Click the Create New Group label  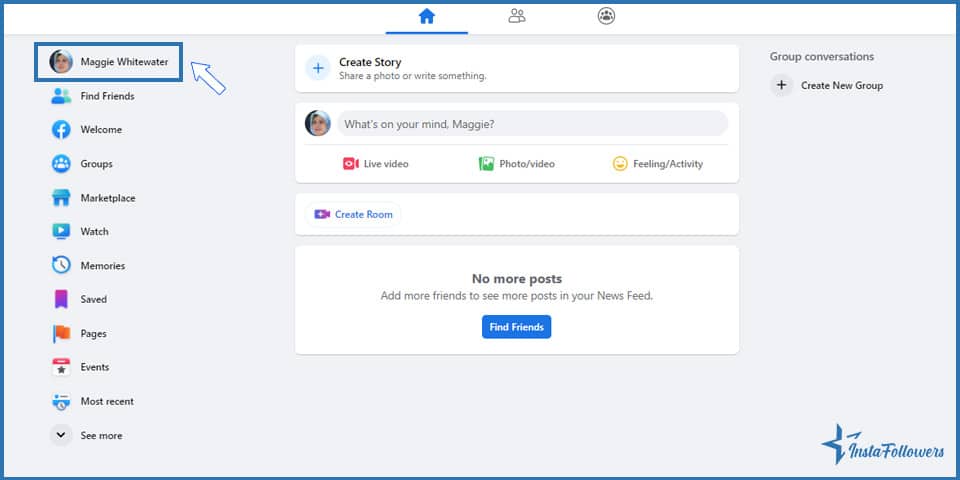pos(842,86)
